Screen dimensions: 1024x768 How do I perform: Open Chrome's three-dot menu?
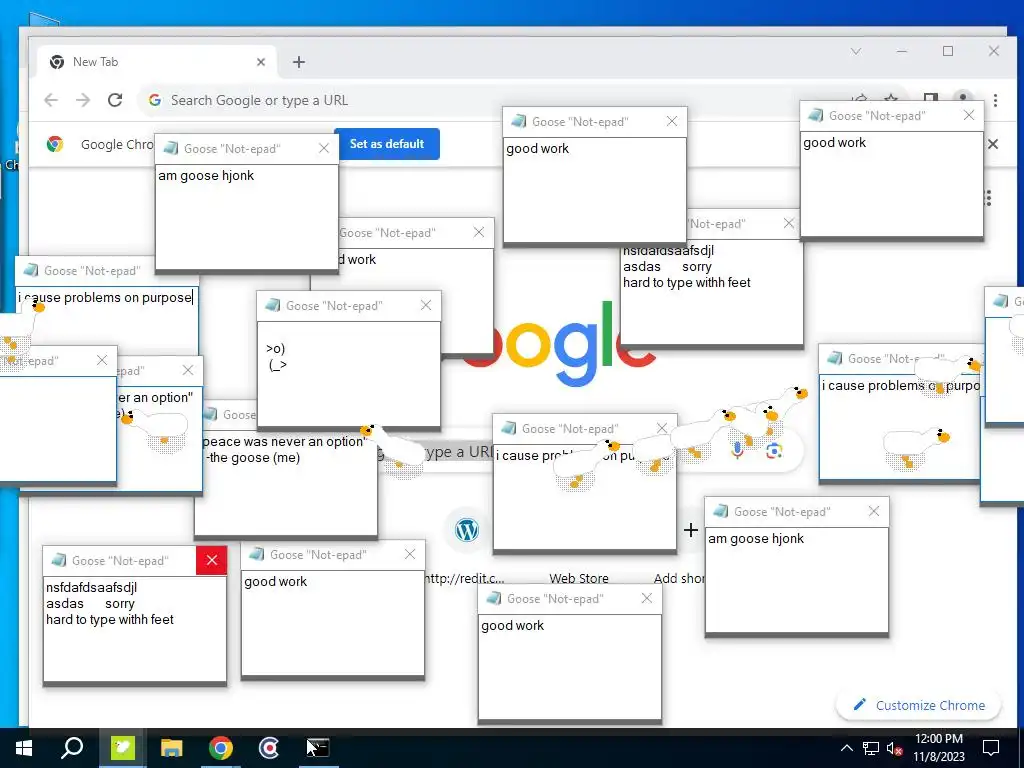coord(995,100)
